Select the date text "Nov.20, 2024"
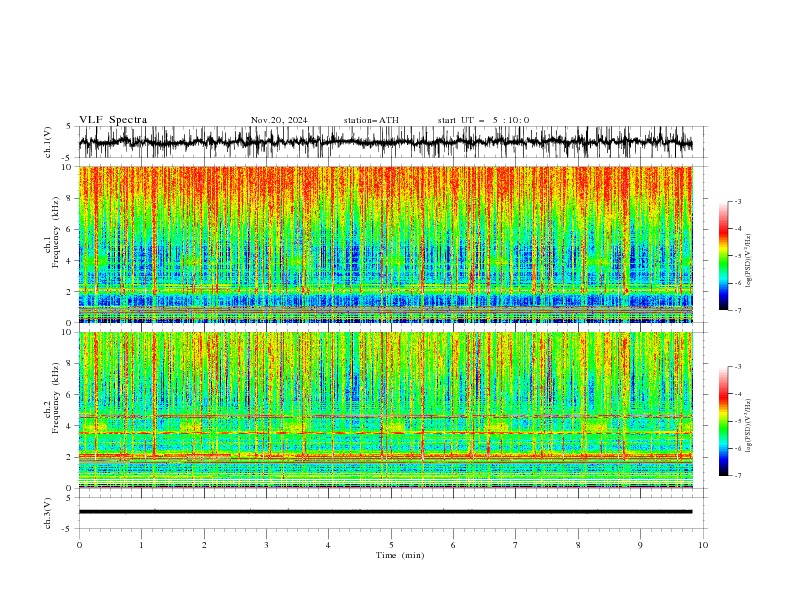The image size is (792, 612). coord(279,120)
